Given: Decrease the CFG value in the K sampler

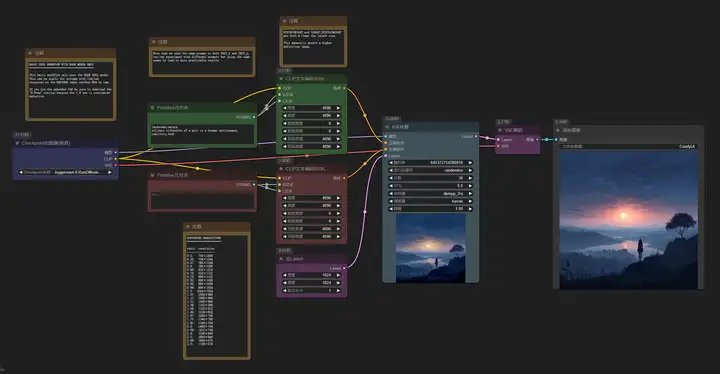Looking at the screenshot, I should (391, 186).
